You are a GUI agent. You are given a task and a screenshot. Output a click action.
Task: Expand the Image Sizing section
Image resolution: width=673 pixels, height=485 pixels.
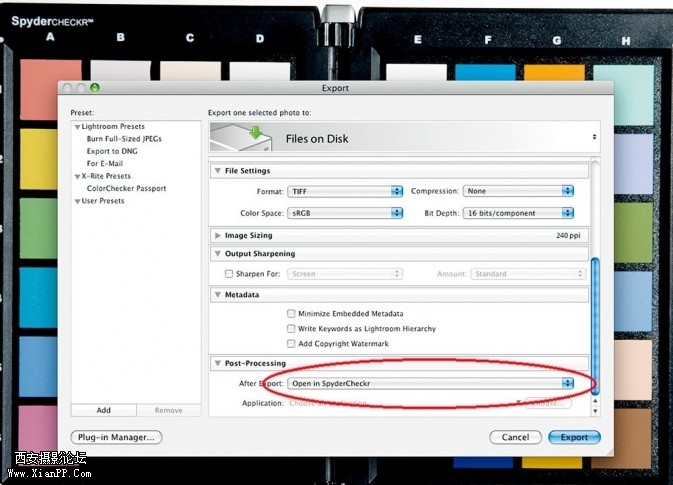point(218,235)
